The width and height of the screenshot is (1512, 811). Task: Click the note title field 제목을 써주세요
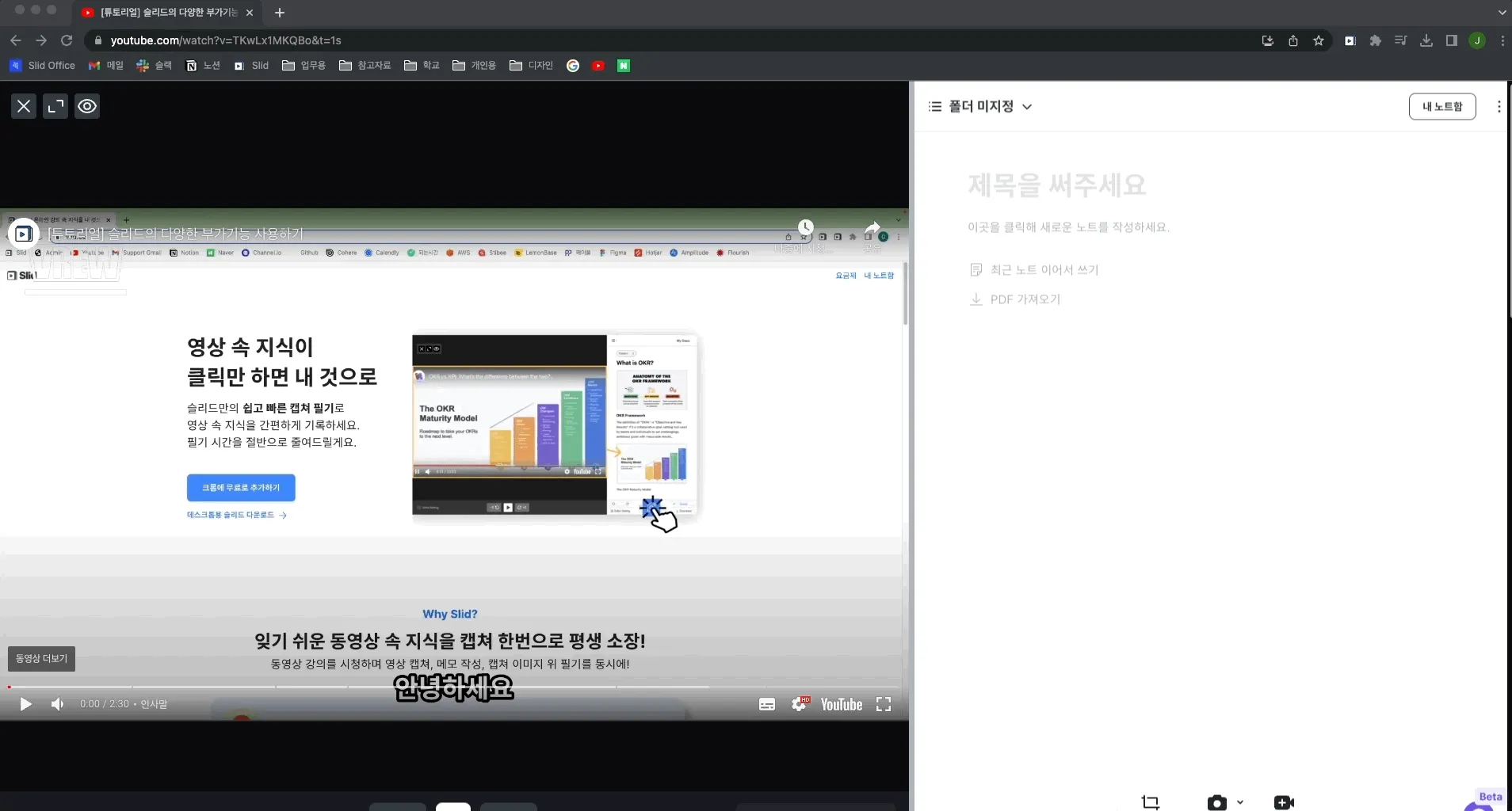[x=1057, y=185]
